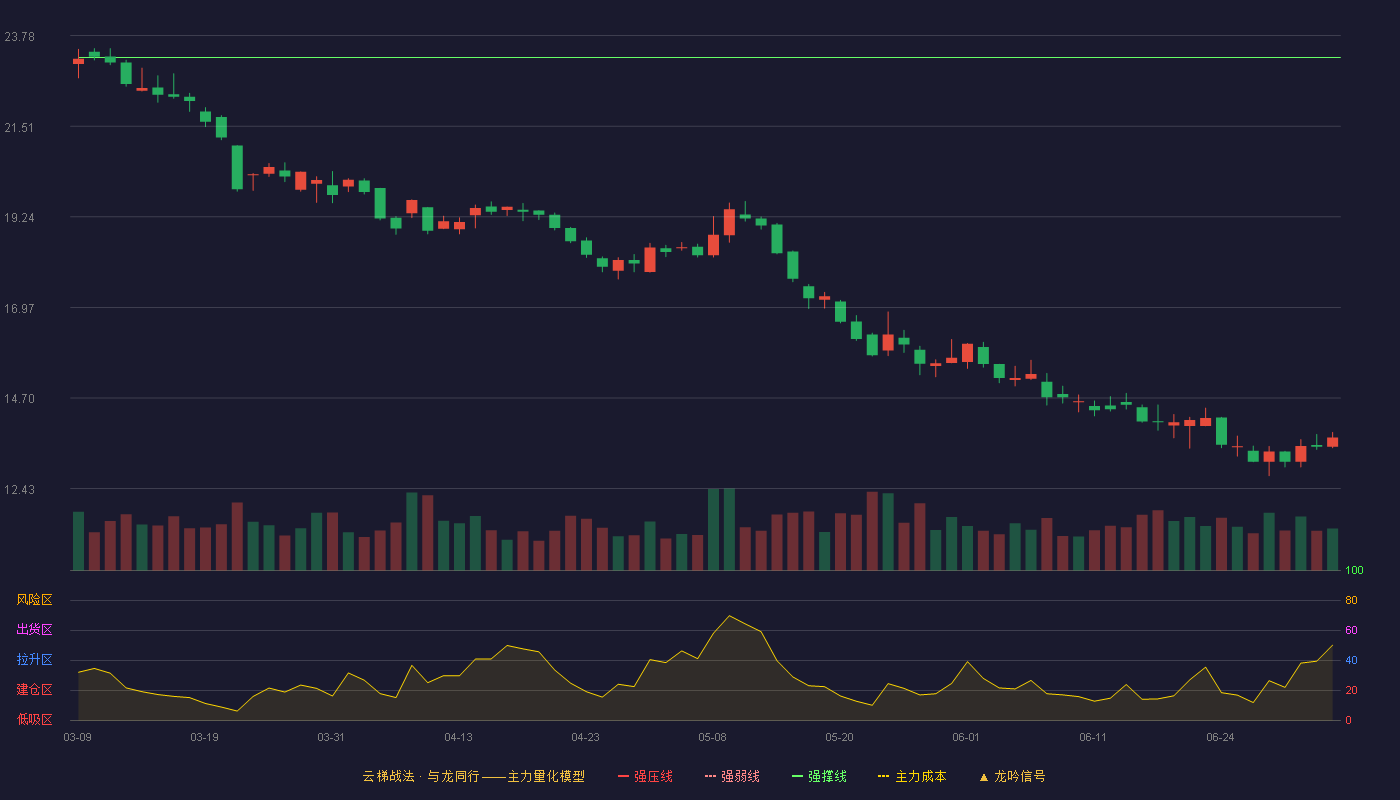This screenshot has width=1400, height=800.
Task: Click the 低吸区 zone label
Action: [34, 719]
